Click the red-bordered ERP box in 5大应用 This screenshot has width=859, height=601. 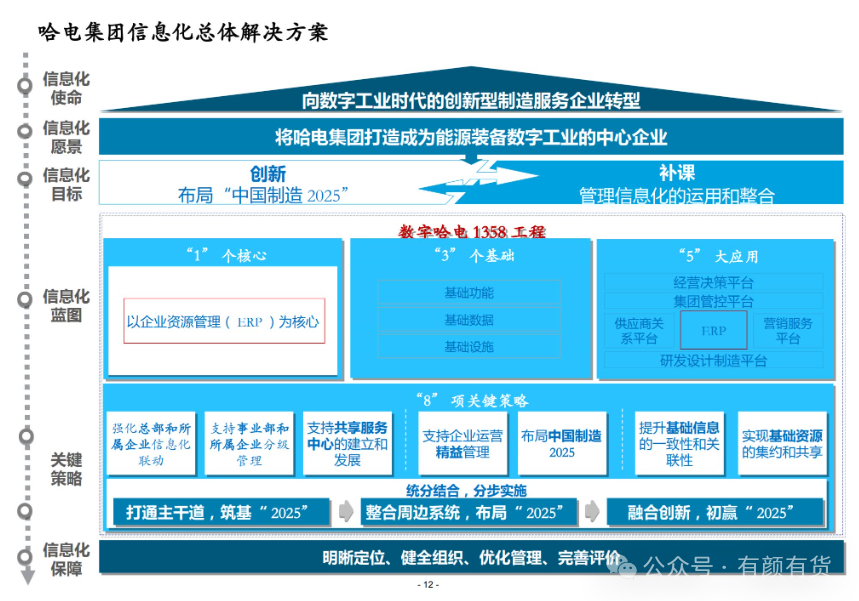pyautogui.click(x=713, y=330)
